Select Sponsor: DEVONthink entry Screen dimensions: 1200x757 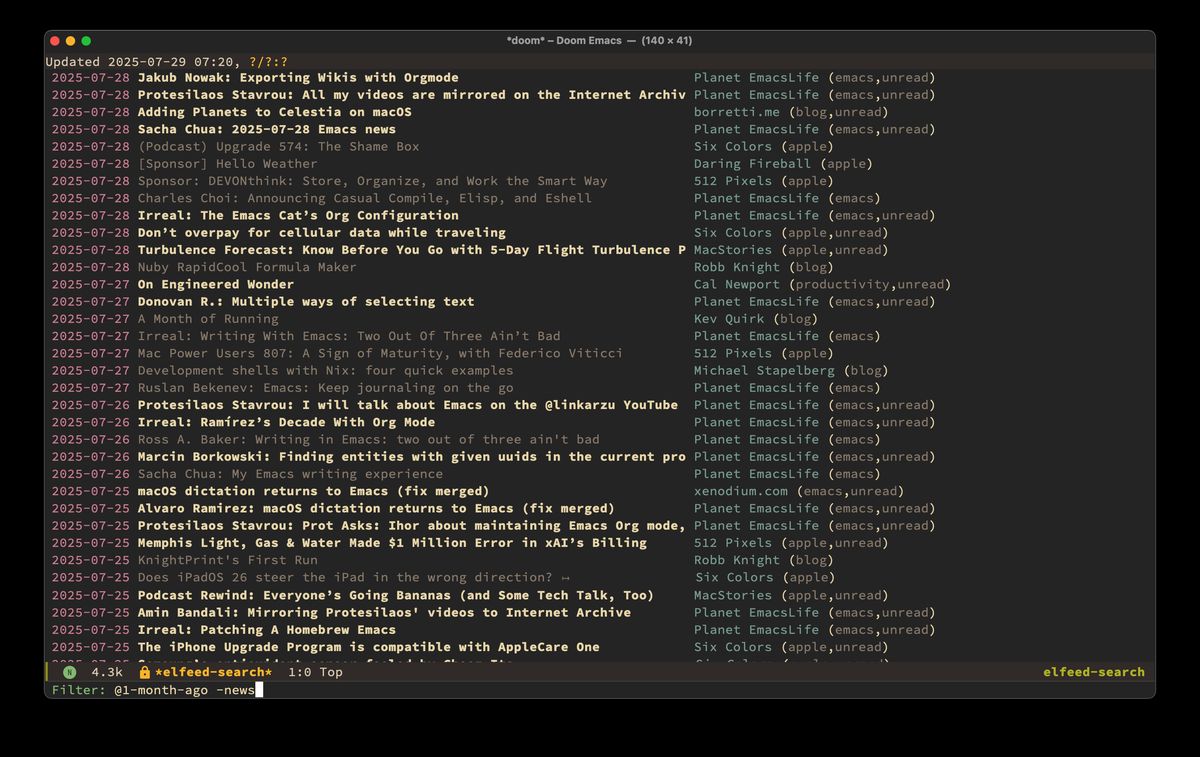coord(372,181)
